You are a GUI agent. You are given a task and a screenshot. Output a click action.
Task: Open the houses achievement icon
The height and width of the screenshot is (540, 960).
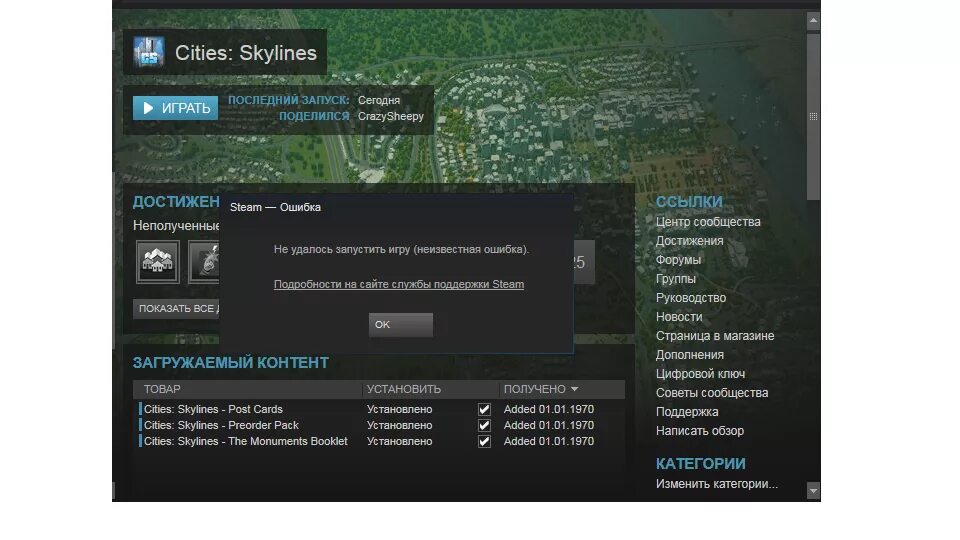pyautogui.click(x=157, y=262)
